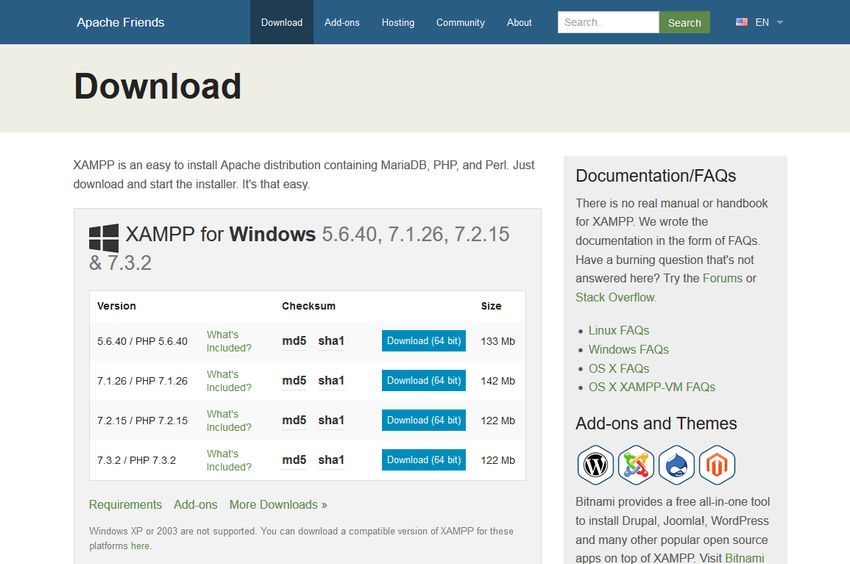Viewport: 850px width, 564px height.
Task: Click the '5.6.40 / PHP 5.6.40' version cell
Action: coord(143,341)
